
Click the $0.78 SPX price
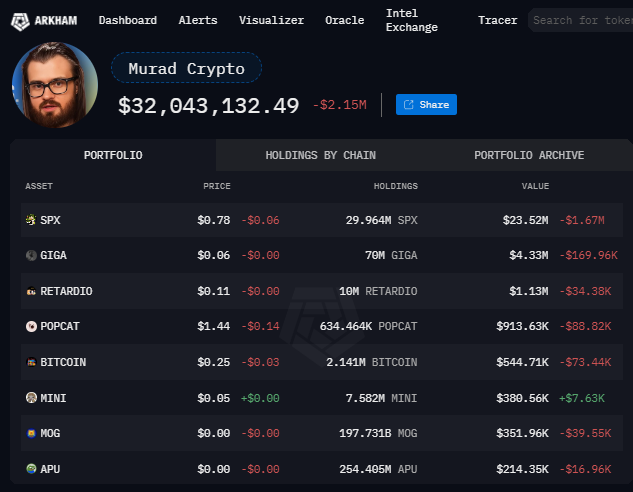pos(214,220)
